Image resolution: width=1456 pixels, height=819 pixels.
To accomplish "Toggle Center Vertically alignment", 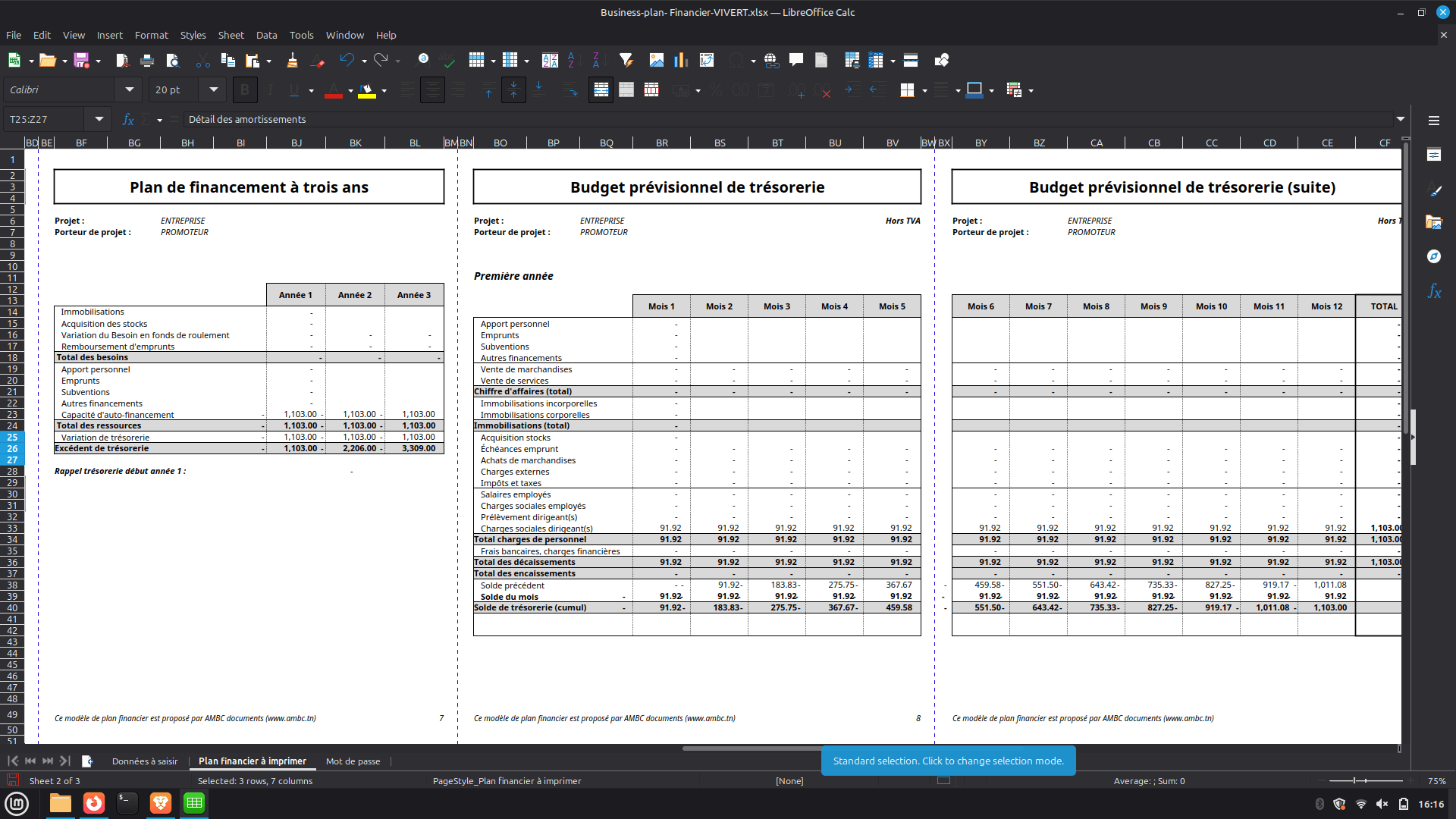I will point(513,90).
